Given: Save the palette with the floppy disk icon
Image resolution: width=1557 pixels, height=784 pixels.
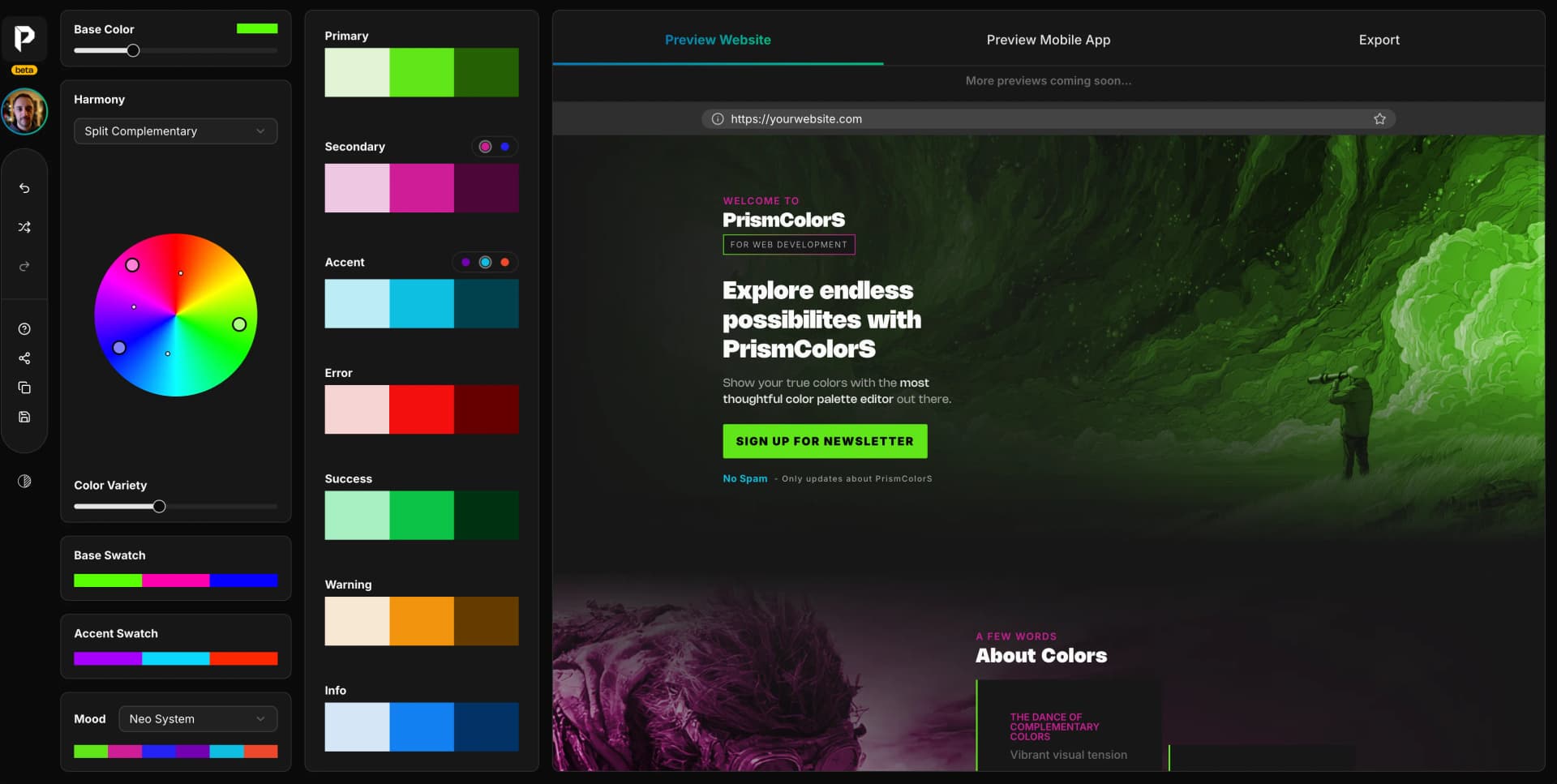Looking at the screenshot, I should [x=24, y=417].
